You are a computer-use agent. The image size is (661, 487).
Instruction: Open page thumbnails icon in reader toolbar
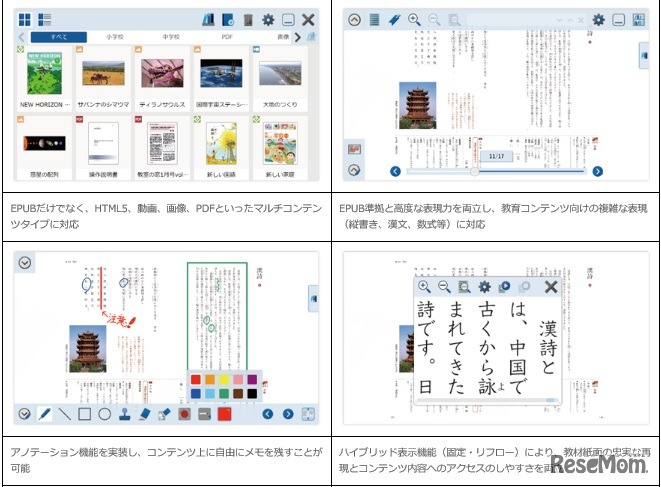639,19
